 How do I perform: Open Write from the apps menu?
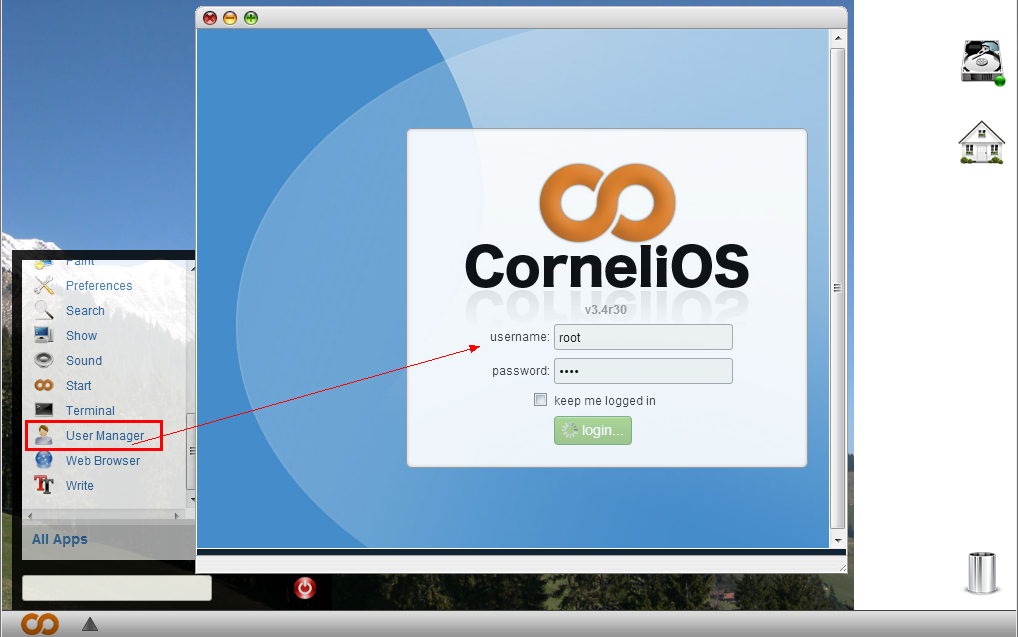tap(79, 486)
